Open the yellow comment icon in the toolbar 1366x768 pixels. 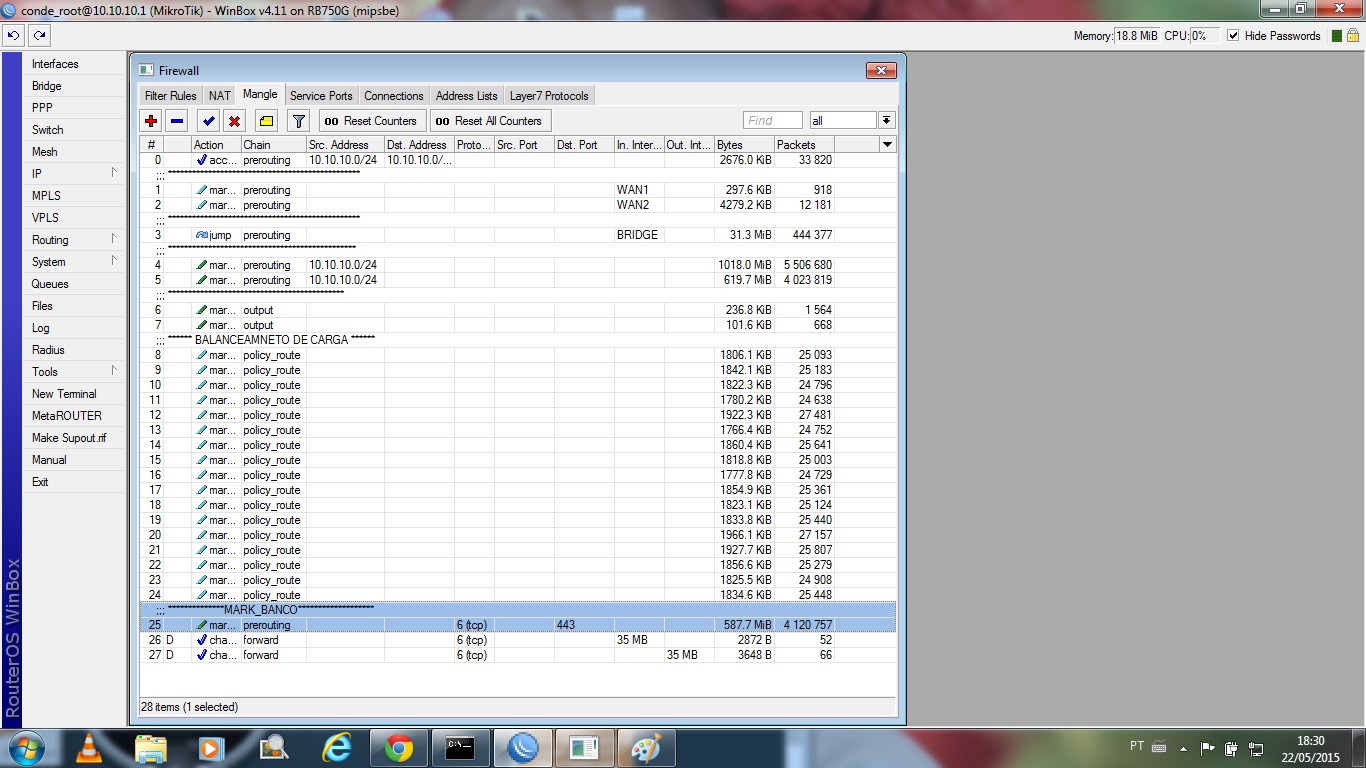click(266, 121)
